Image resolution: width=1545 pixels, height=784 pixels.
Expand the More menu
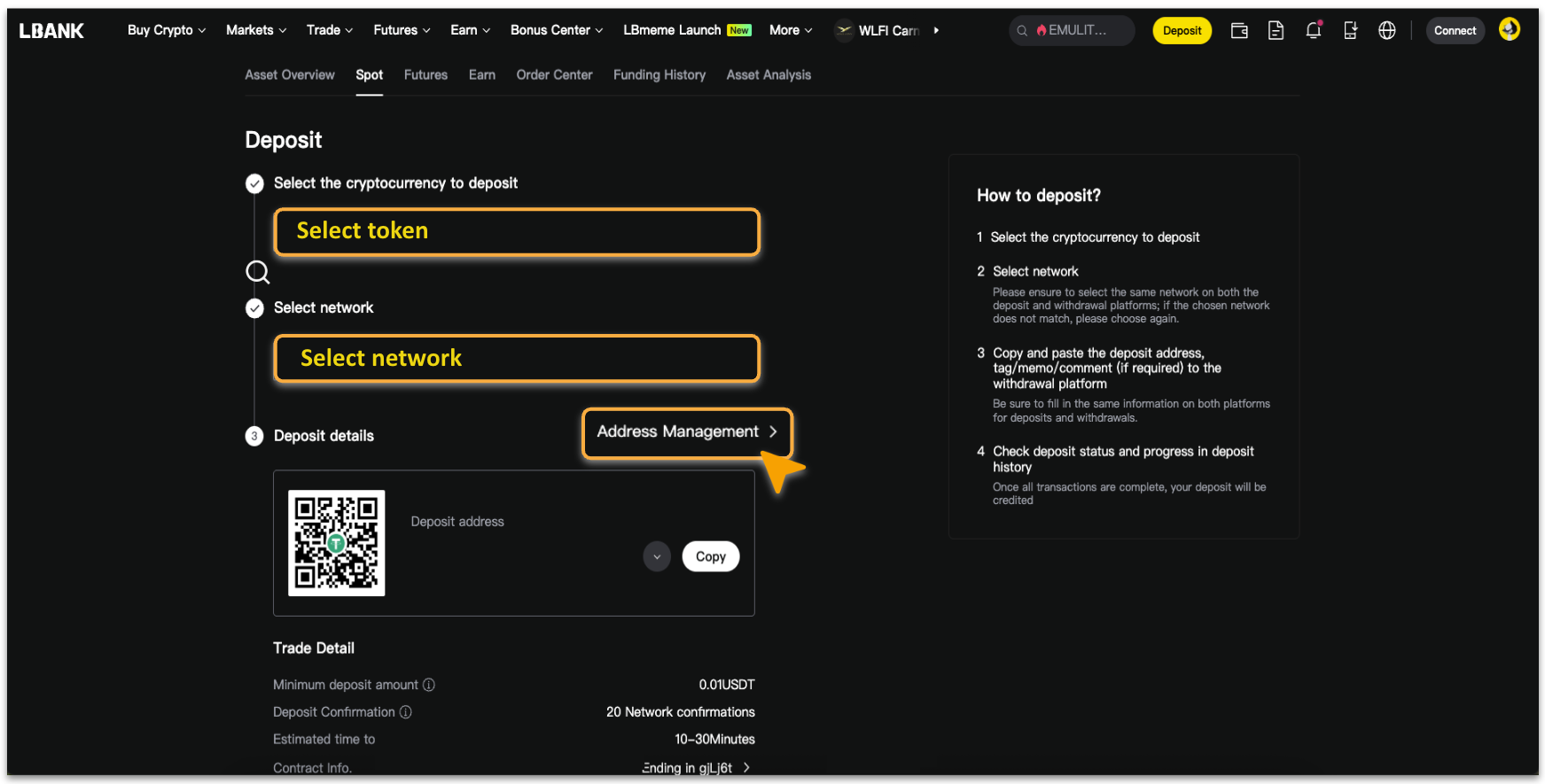[791, 30]
